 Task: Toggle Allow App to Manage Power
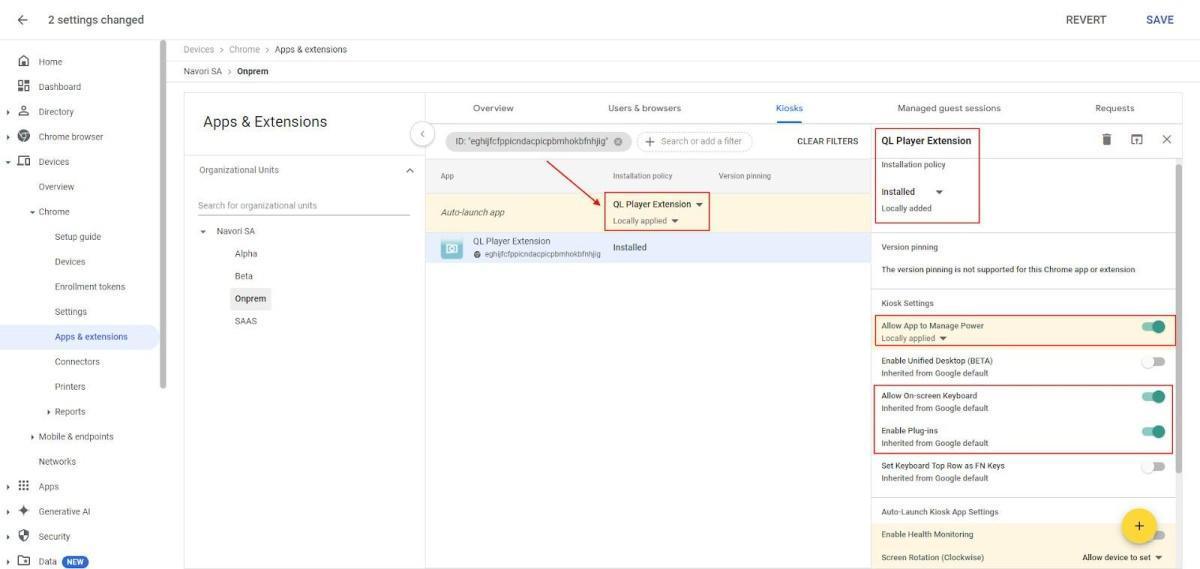point(1153,327)
